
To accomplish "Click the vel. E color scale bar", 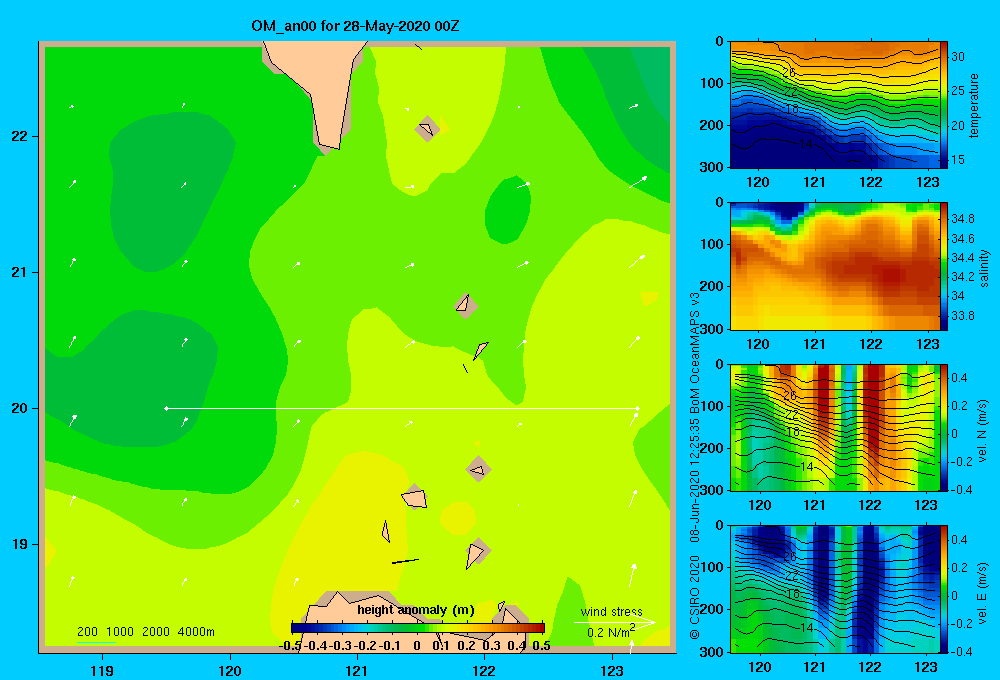I will 944,589.
